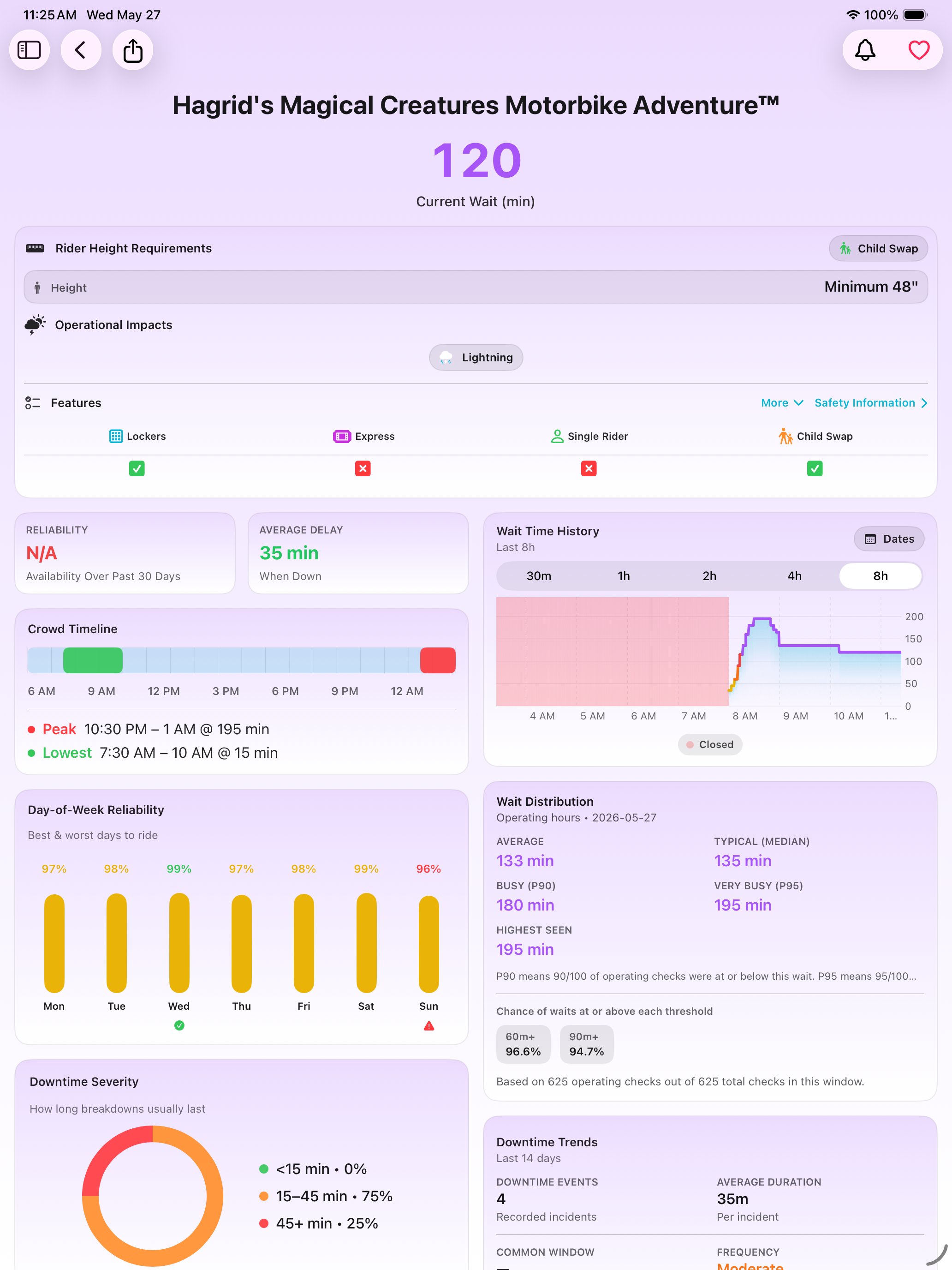
Task: Tap the Features list icon
Action: 33,403
